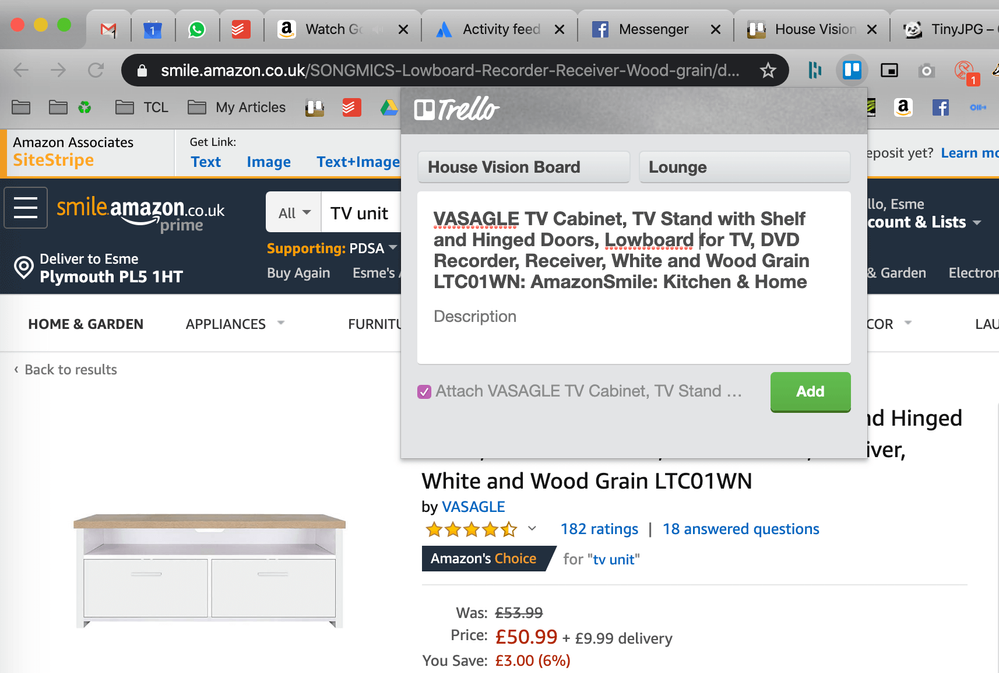
Task: Open the Todoist bookmark in bookmarks bar
Action: coord(351,108)
